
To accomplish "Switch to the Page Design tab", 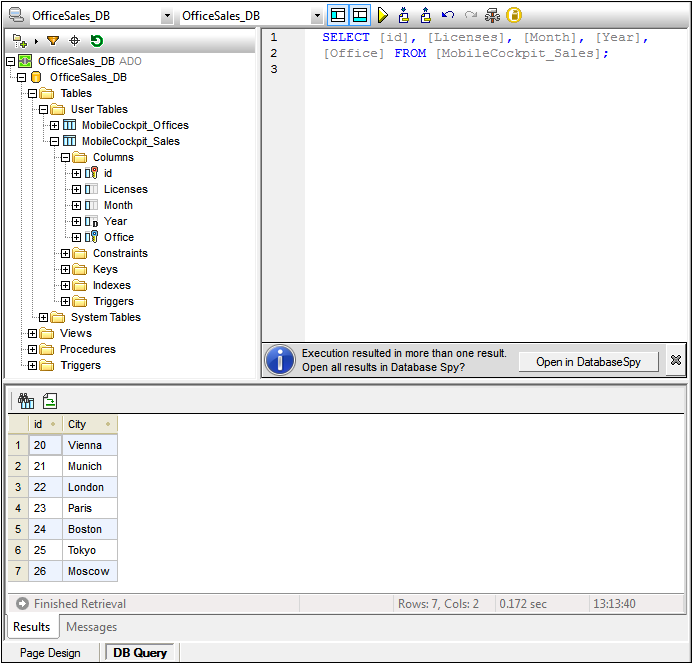I will point(50,653).
